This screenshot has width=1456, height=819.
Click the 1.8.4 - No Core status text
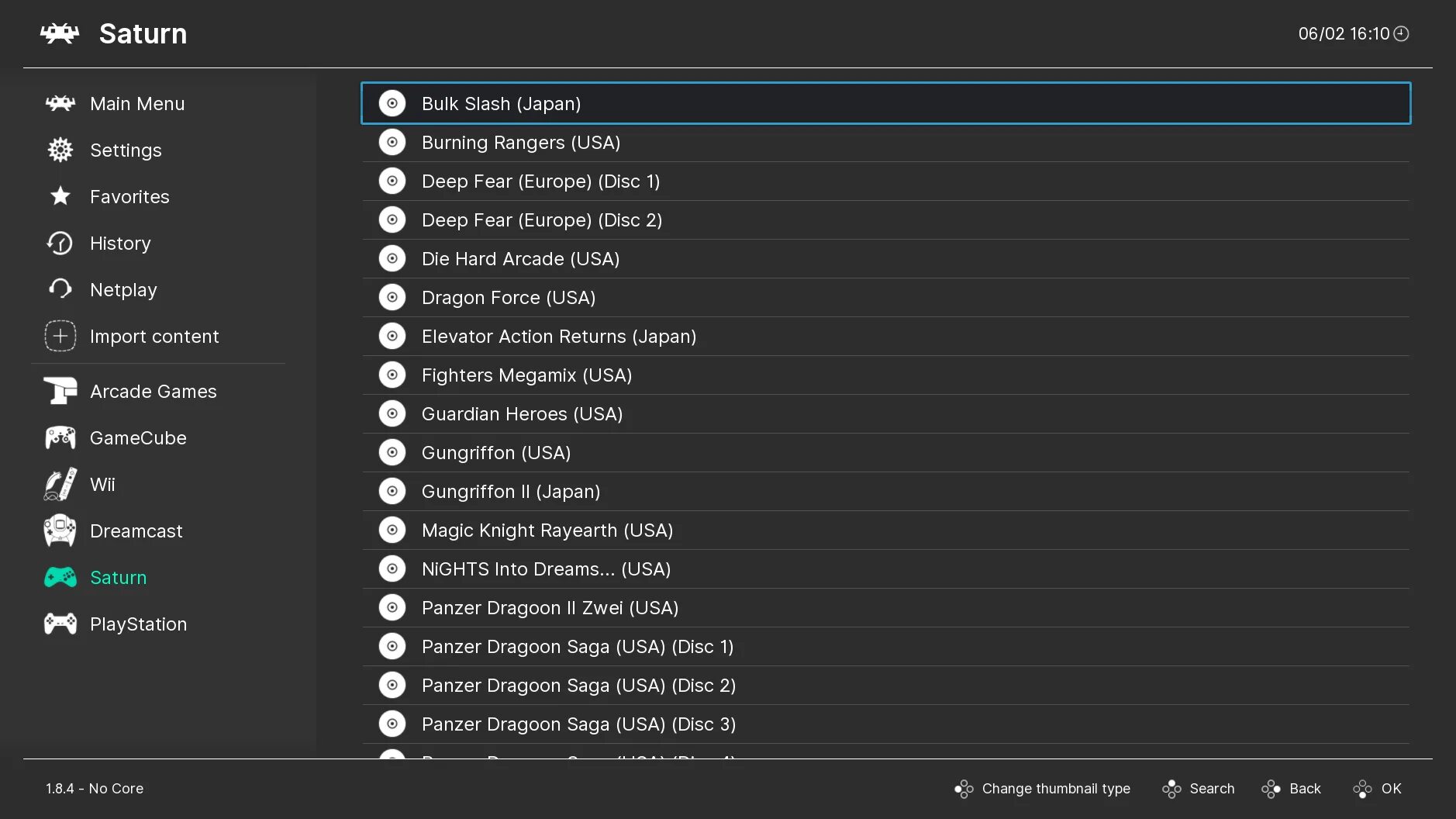point(95,789)
